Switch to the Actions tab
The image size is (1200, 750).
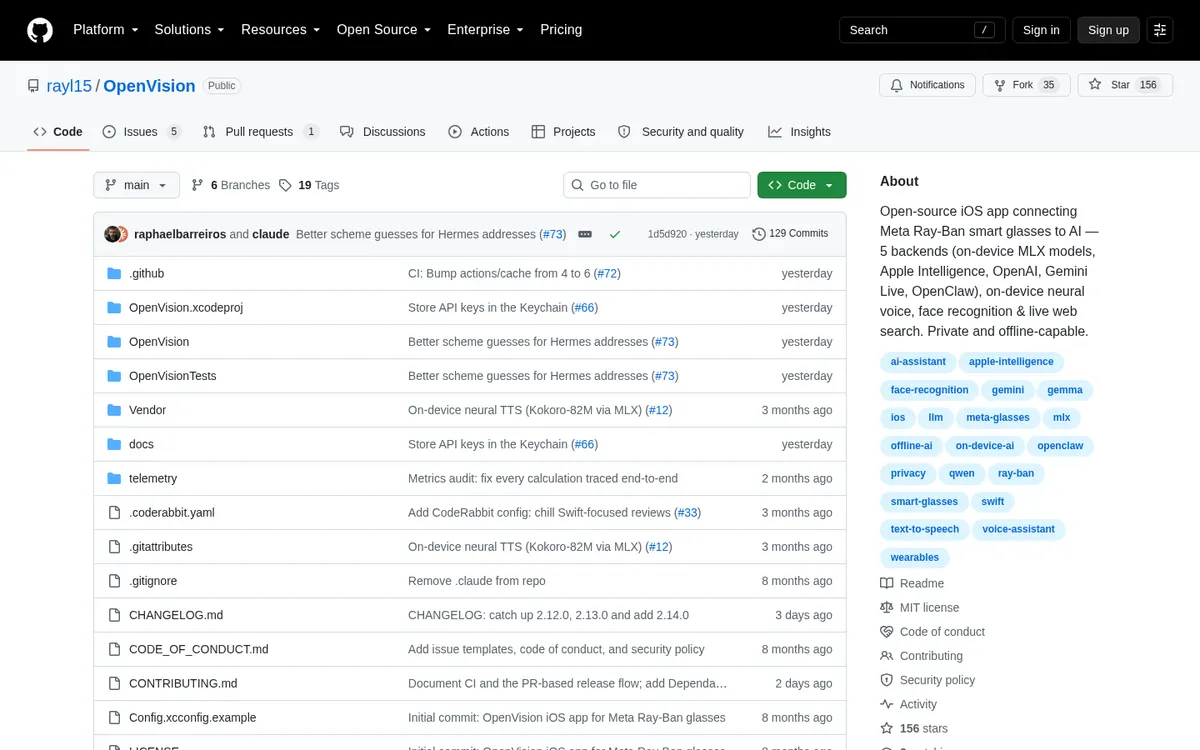(x=479, y=132)
